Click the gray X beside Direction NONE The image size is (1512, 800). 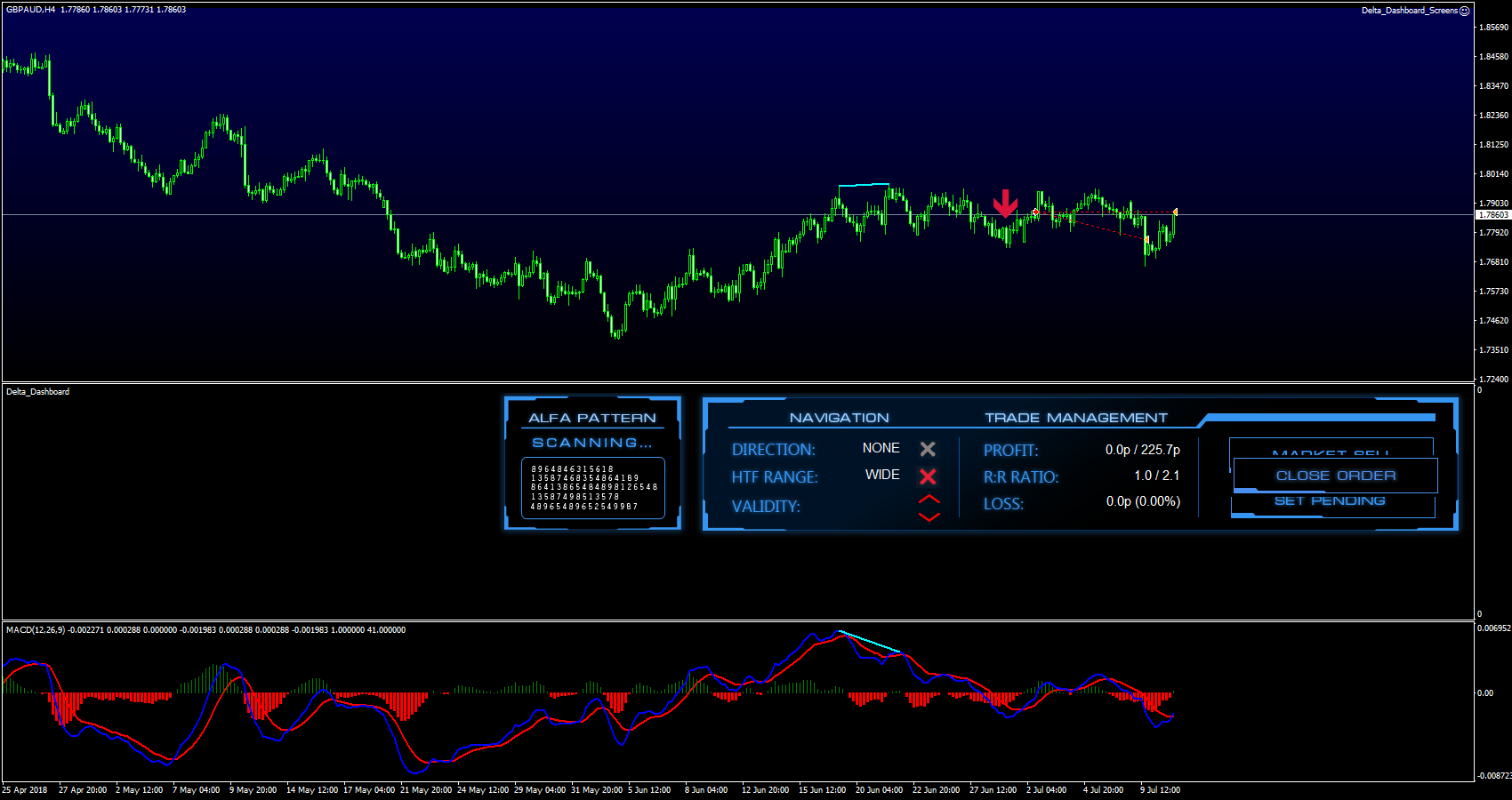pos(928,449)
